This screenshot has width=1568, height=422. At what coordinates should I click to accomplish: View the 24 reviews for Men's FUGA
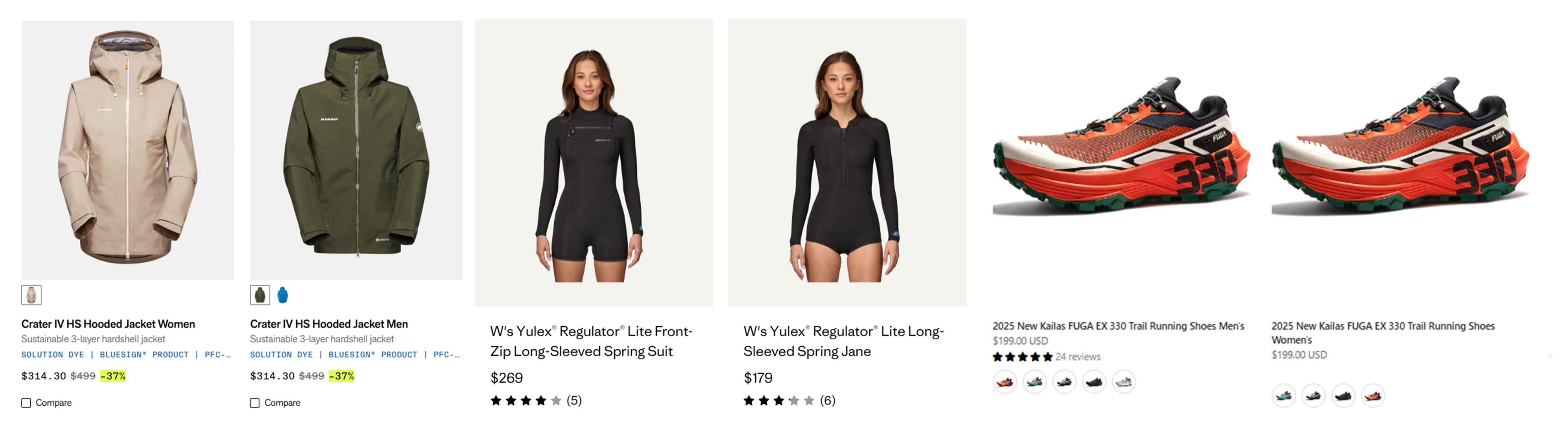tap(1078, 357)
